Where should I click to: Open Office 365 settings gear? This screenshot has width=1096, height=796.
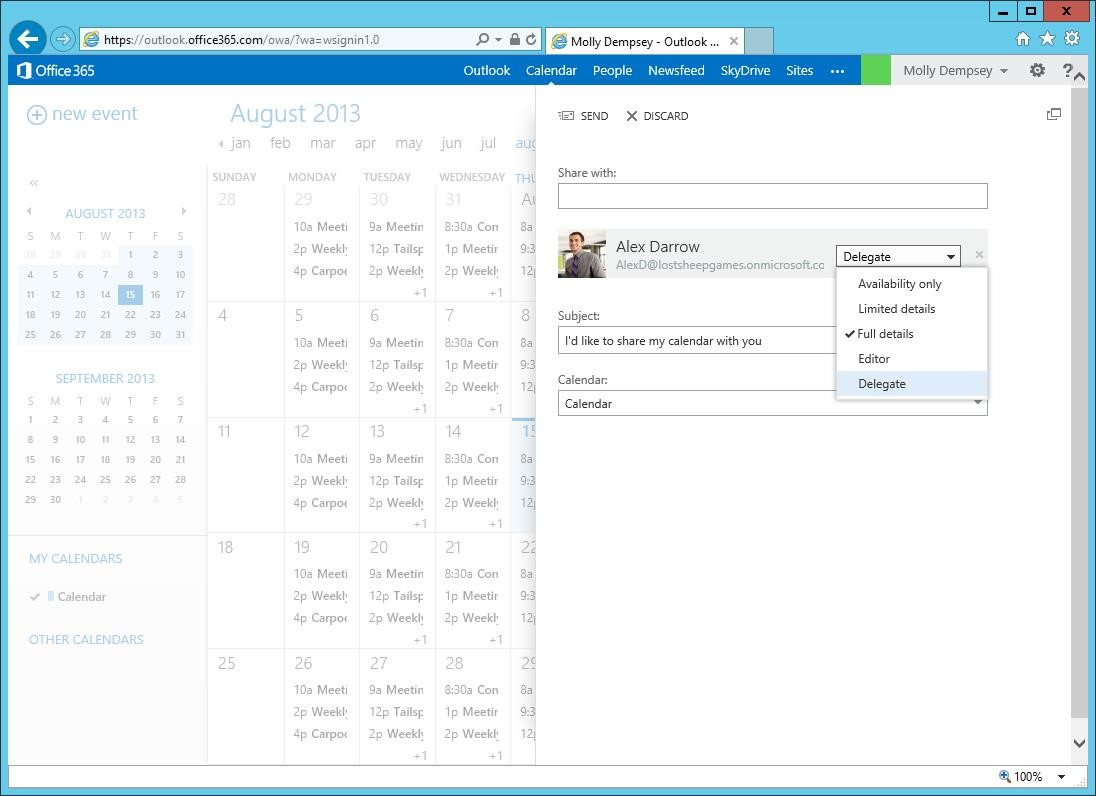(1037, 70)
